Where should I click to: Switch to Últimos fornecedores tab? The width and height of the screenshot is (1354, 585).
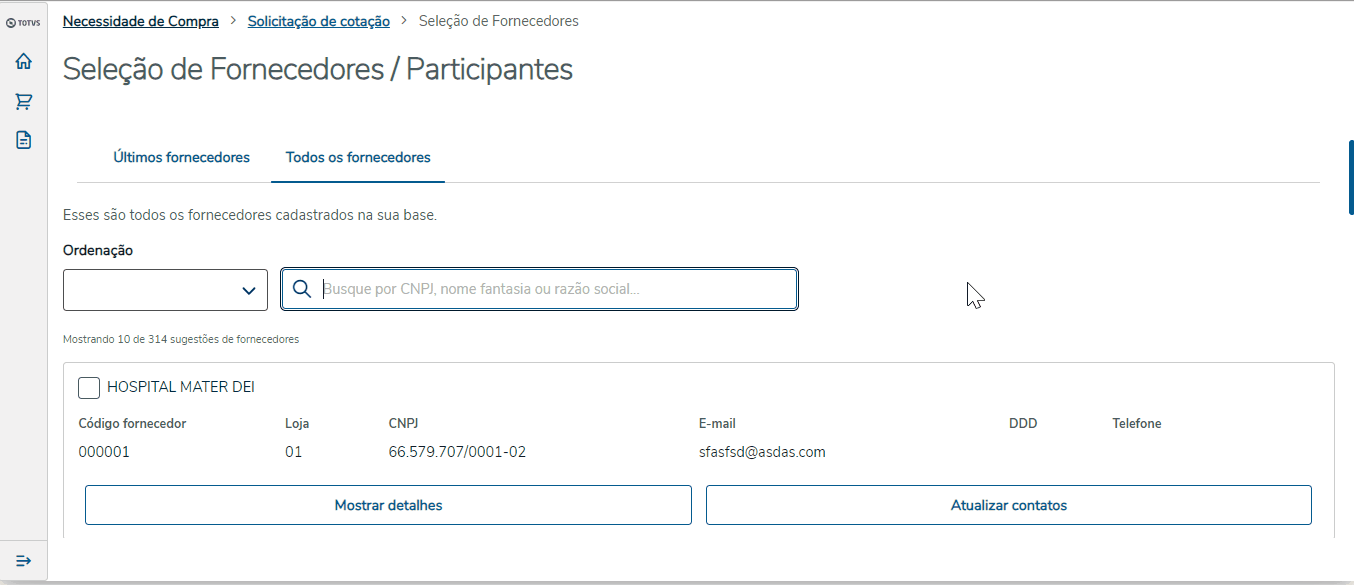pos(181,158)
